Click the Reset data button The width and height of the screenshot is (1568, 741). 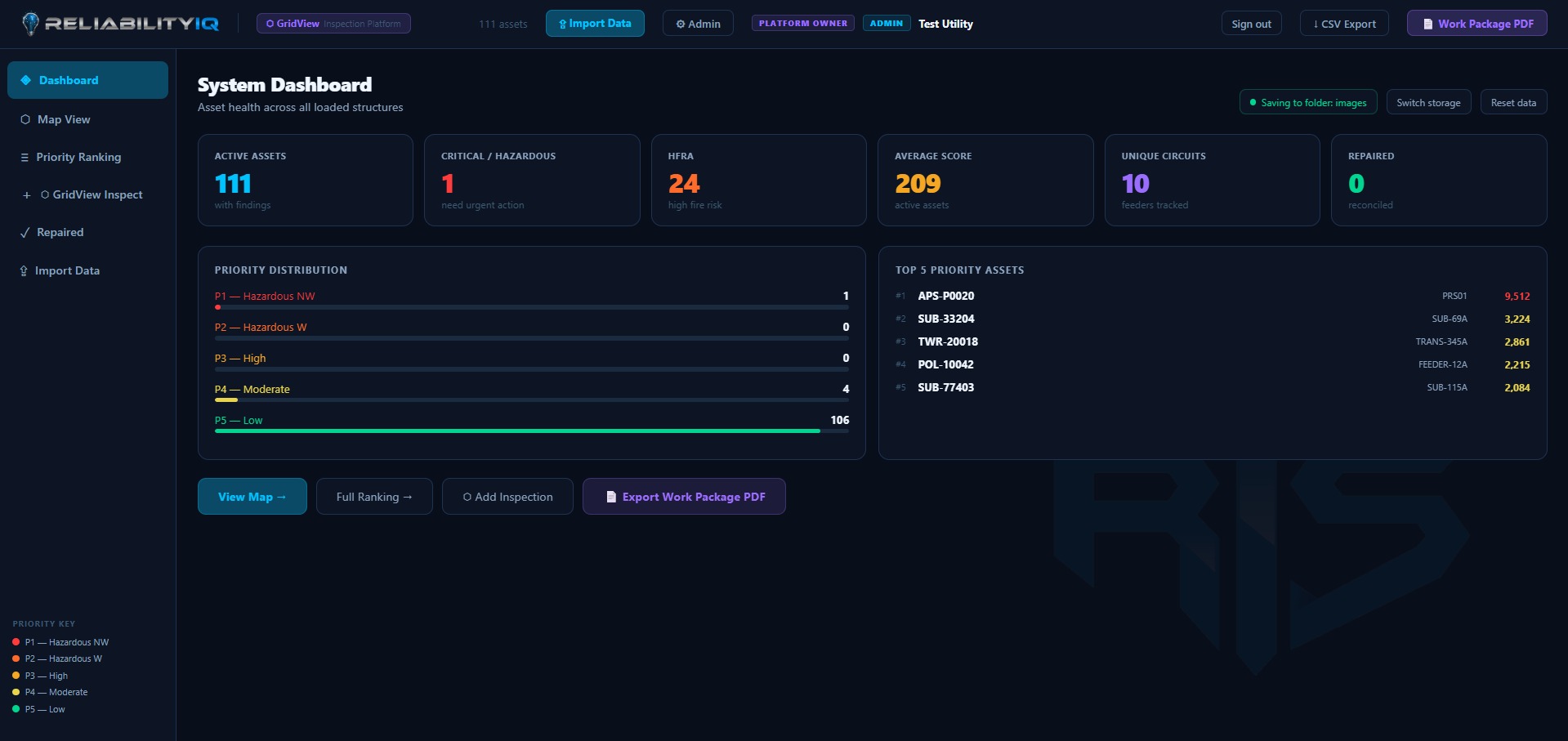[1513, 102]
